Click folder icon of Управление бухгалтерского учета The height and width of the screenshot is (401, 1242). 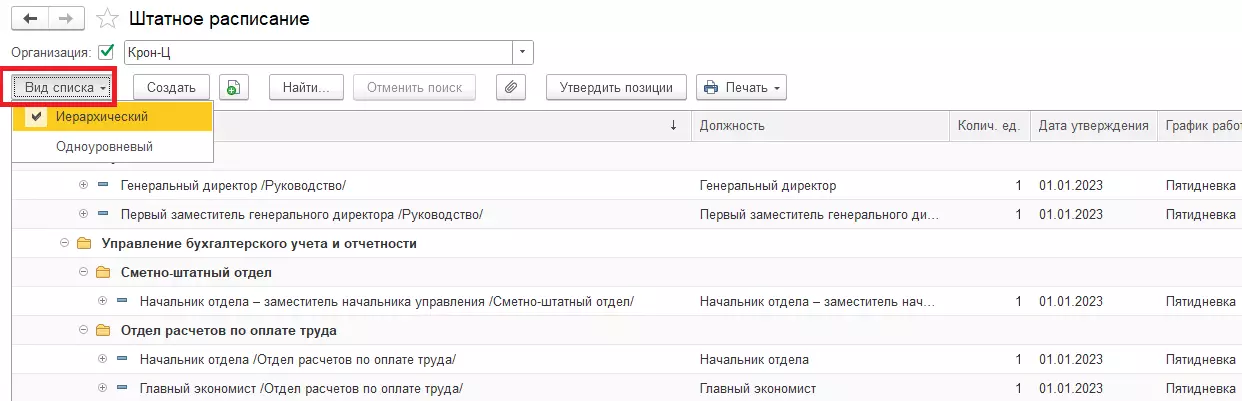click(x=84, y=243)
